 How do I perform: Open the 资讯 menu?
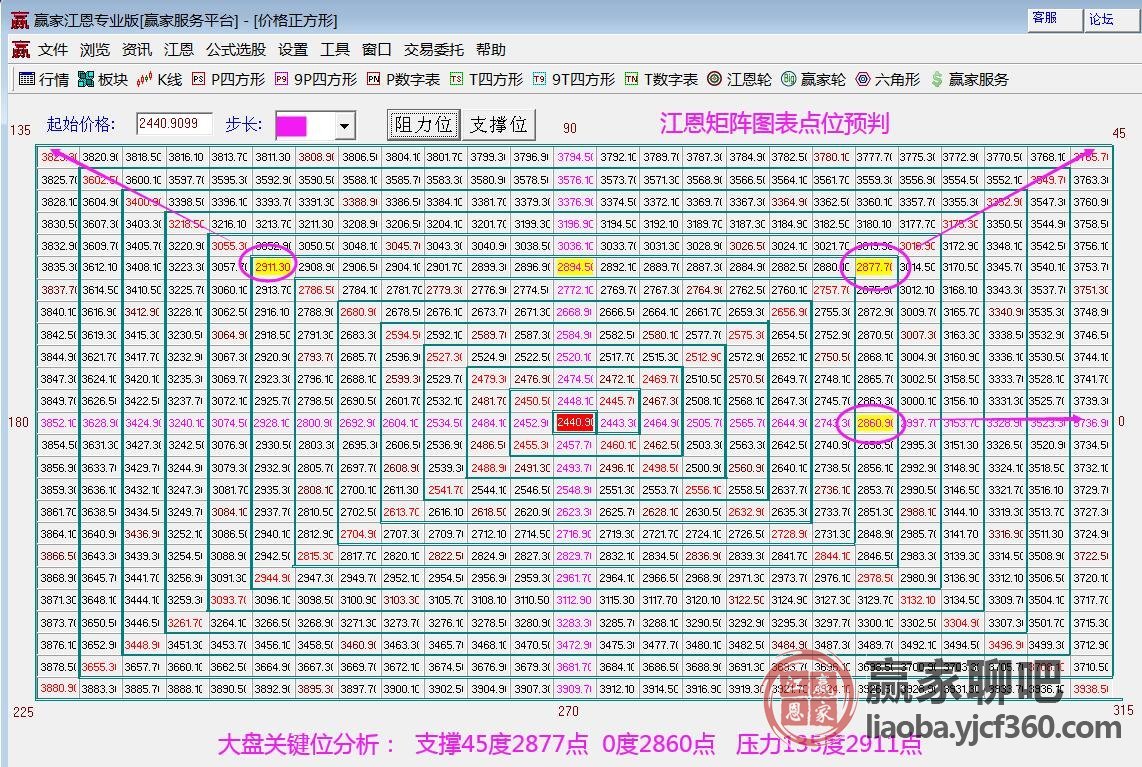pos(137,50)
